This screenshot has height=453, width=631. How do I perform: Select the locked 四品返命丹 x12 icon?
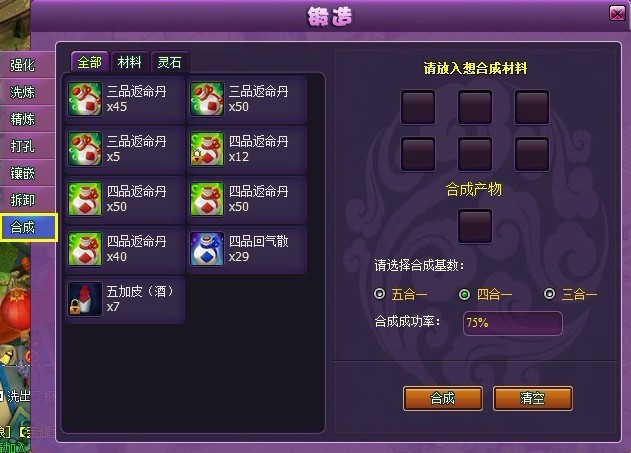click(207, 149)
